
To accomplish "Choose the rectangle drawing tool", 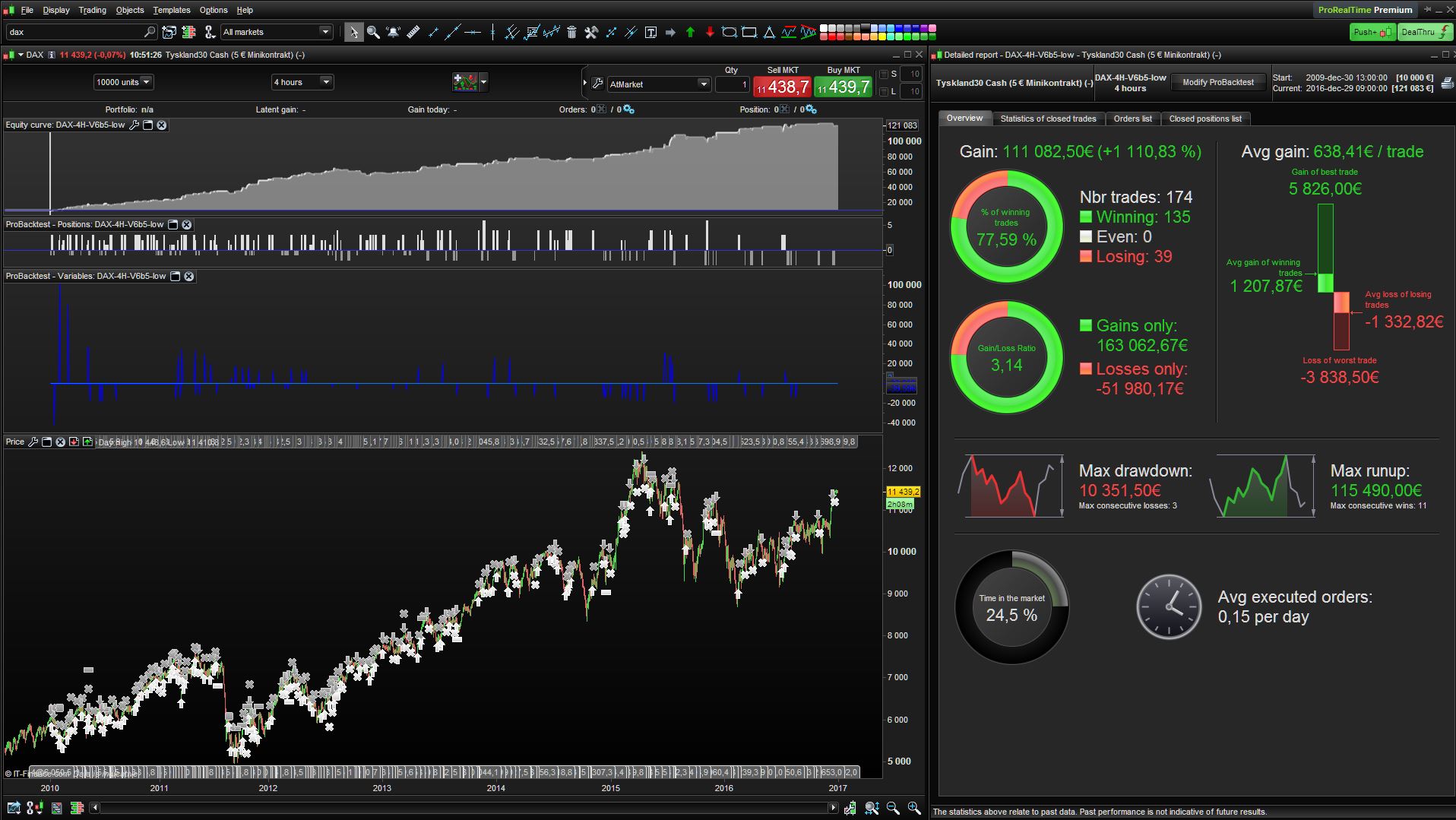I will point(749,32).
